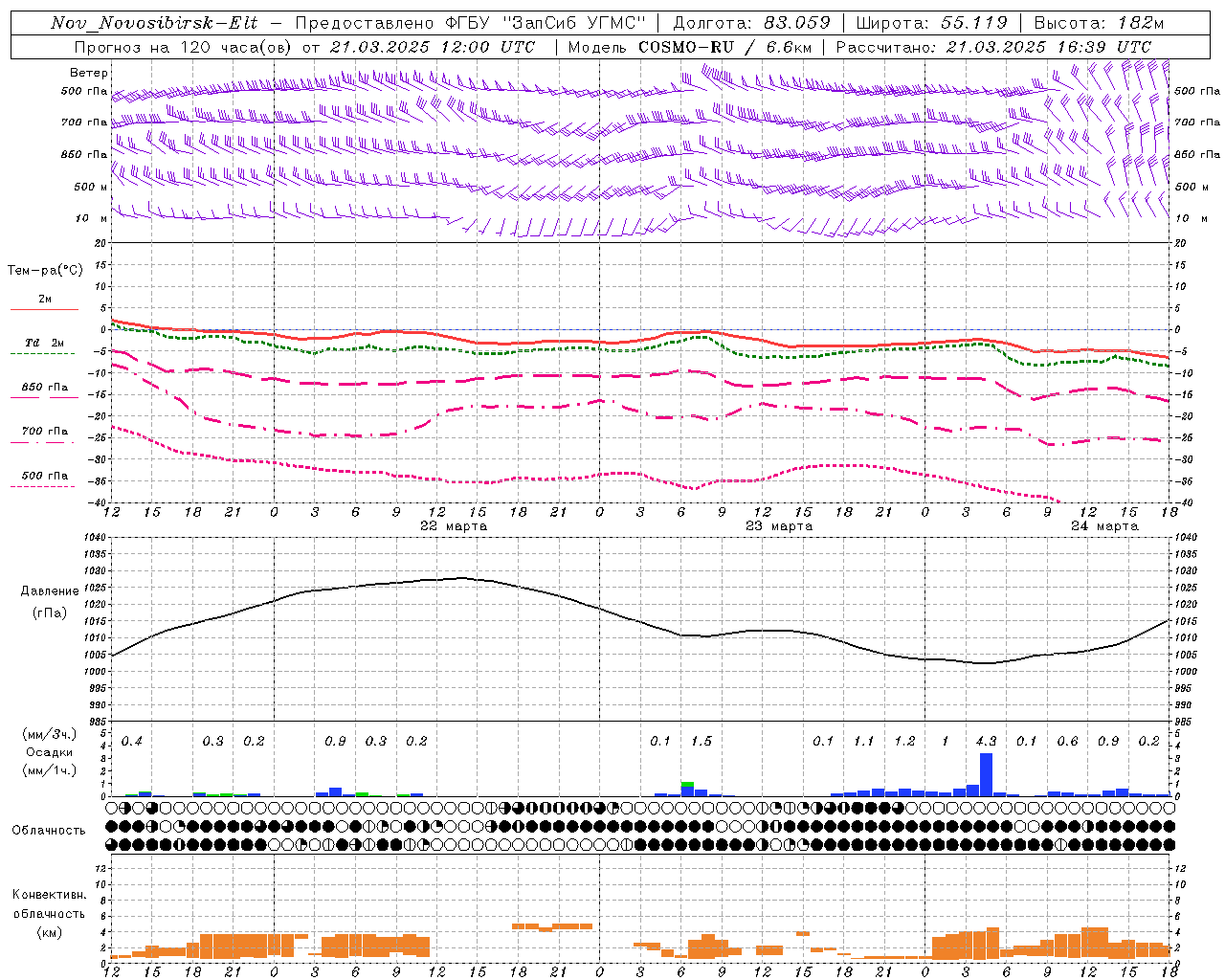The width and height of the screenshot is (1225, 980).
Task: Click the 0.6 precipitation total
Action: pyautogui.click(x=1067, y=742)
